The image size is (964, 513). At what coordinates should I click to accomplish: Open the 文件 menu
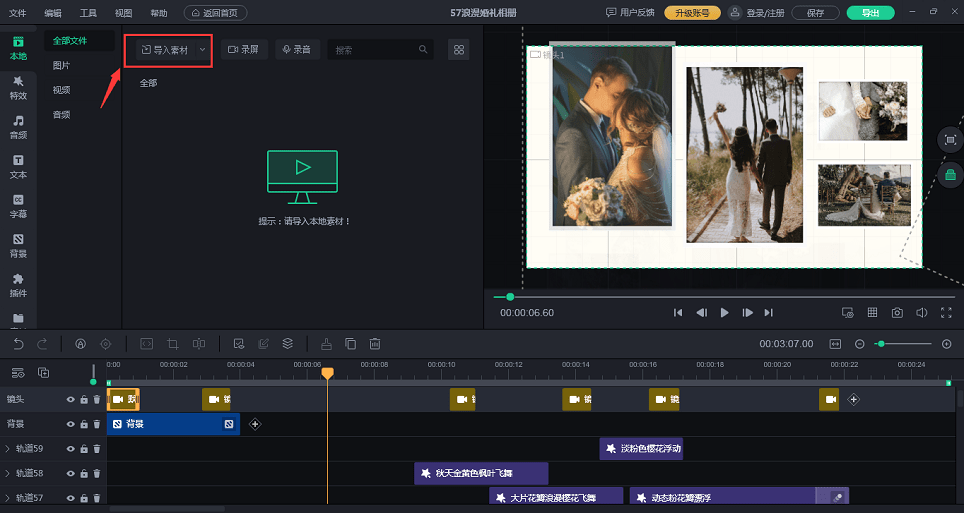click(18, 13)
